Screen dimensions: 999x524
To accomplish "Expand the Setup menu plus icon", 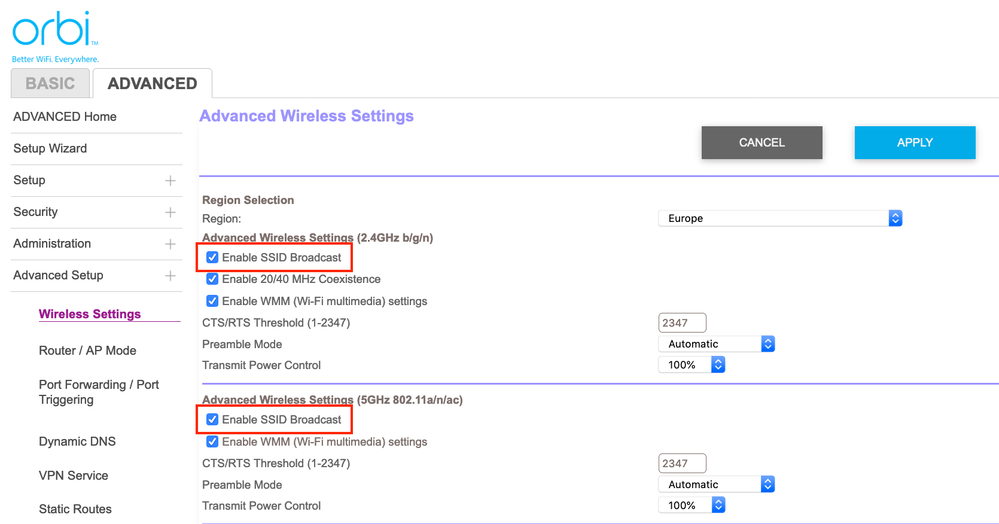I will click(170, 181).
